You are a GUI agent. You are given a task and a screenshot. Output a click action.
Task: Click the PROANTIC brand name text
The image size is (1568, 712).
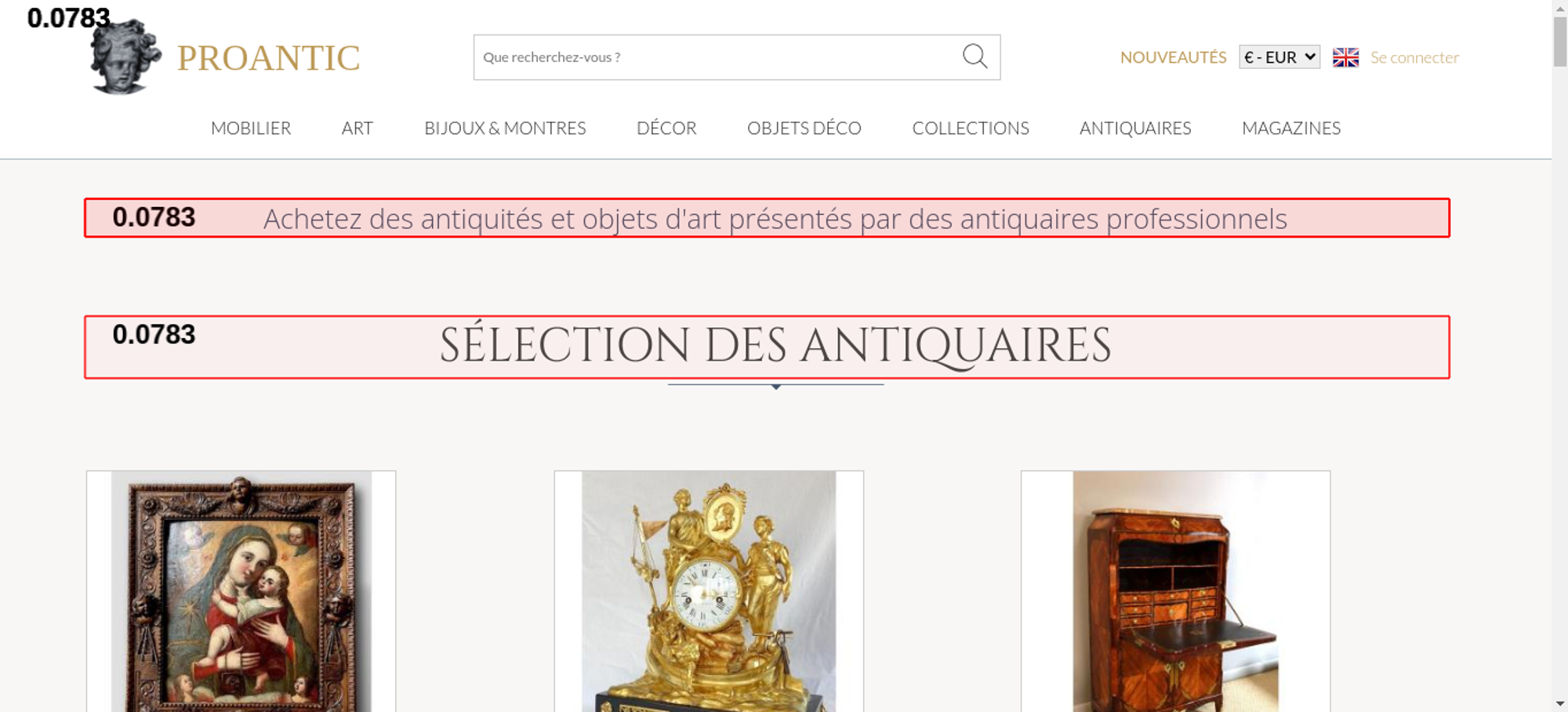click(x=269, y=58)
